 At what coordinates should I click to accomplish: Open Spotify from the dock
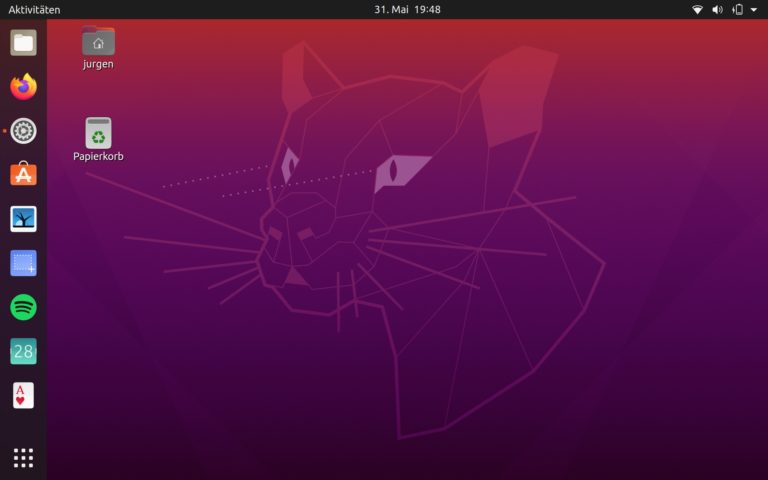coord(23,307)
